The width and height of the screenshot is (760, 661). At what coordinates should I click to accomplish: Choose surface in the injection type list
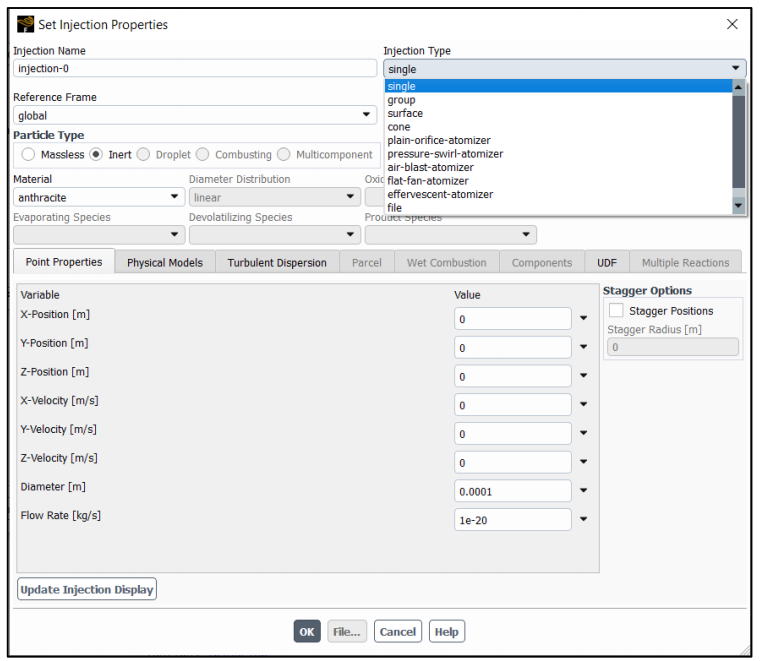tap(558, 113)
